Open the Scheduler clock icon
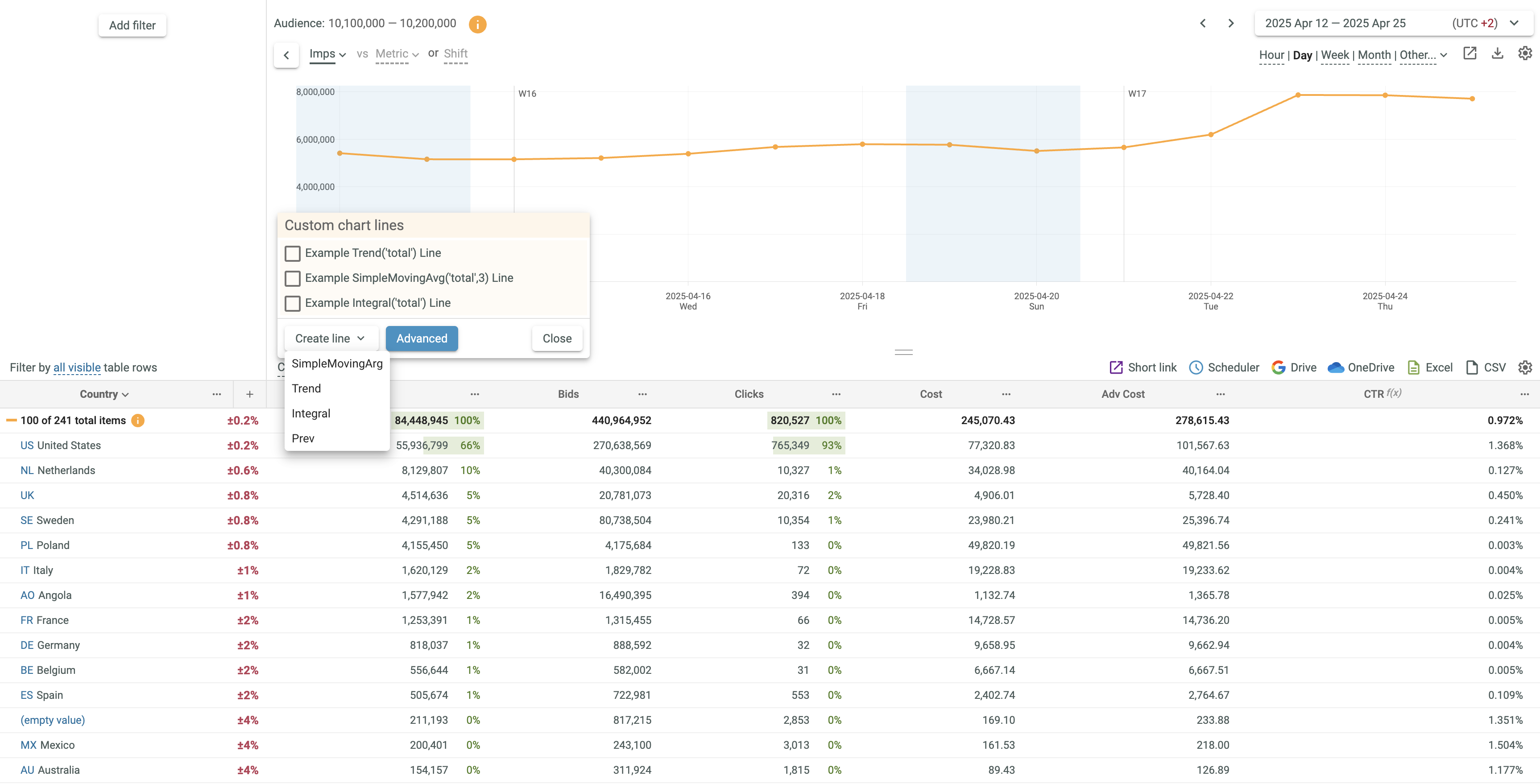The width and height of the screenshot is (1540, 784). pyautogui.click(x=1196, y=367)
